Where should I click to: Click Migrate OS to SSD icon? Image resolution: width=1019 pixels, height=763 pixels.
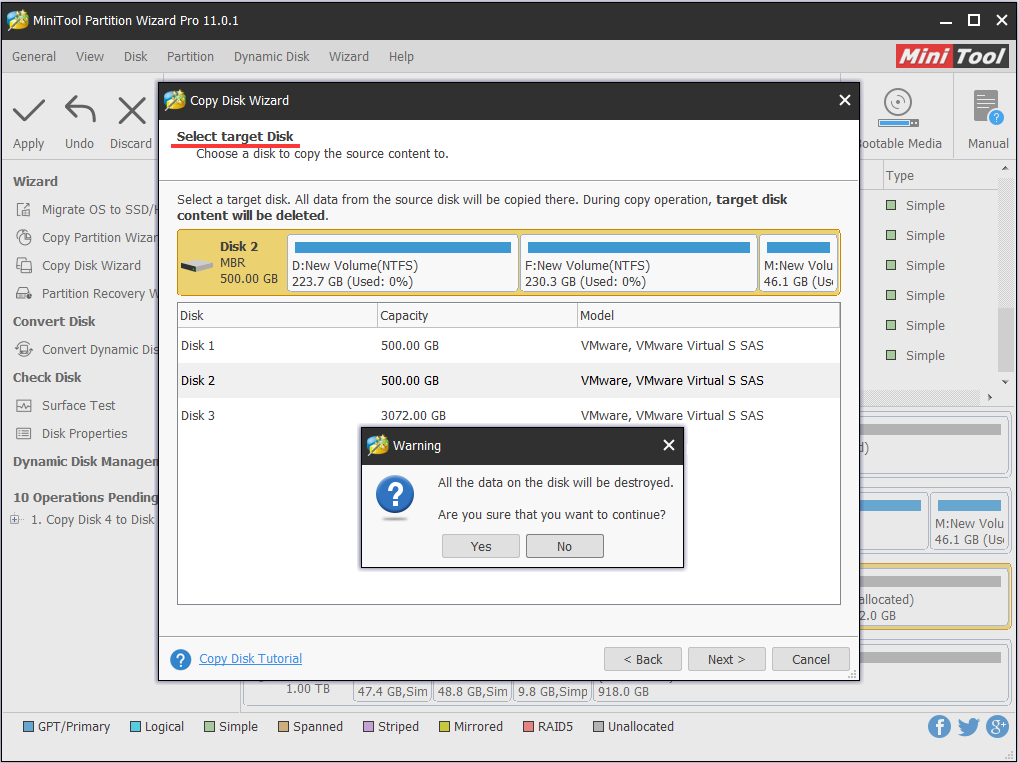(24, 209)
